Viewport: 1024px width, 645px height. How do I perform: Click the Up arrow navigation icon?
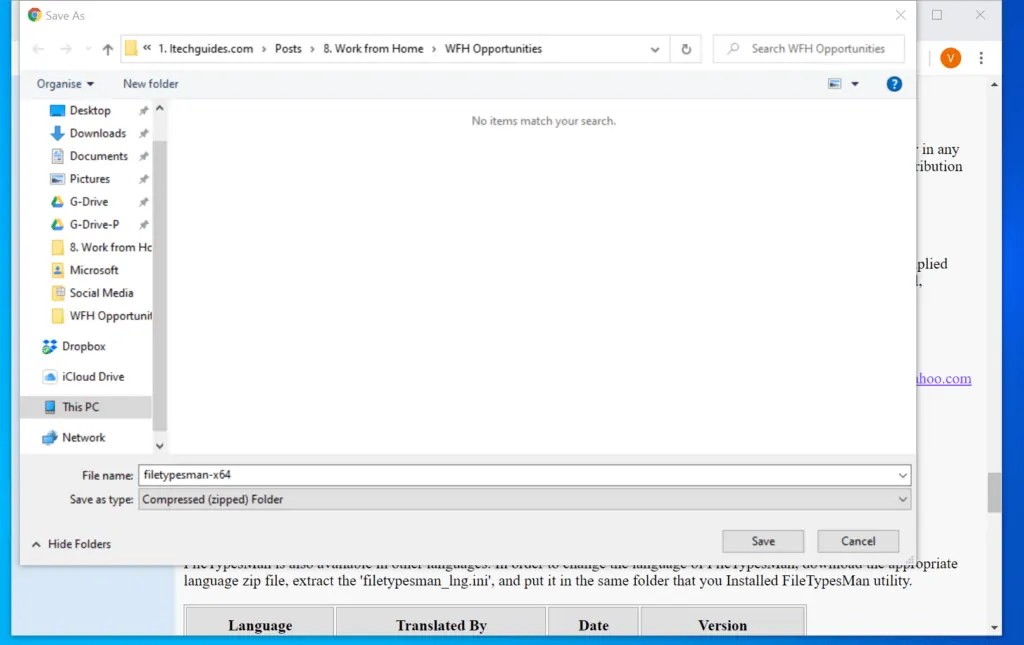[x=108, y=49]
